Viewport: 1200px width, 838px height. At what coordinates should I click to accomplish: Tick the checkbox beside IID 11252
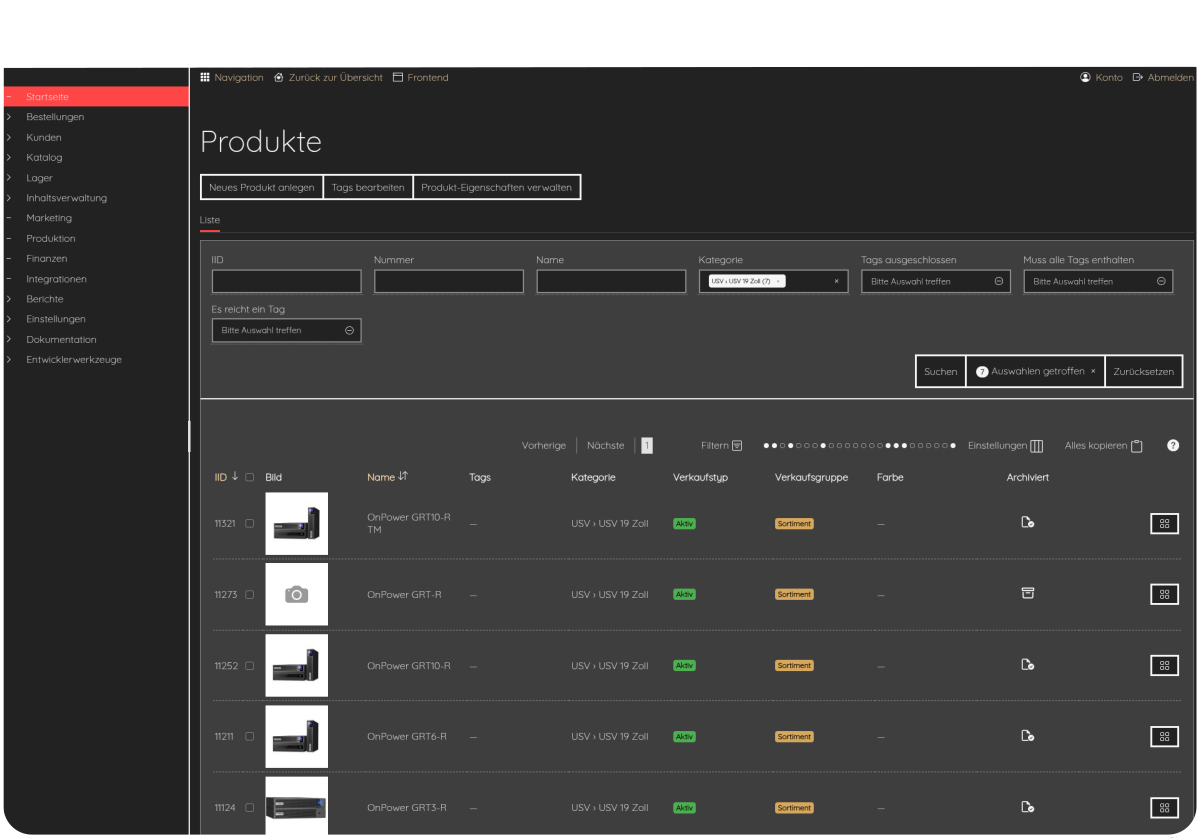[249, 665]
